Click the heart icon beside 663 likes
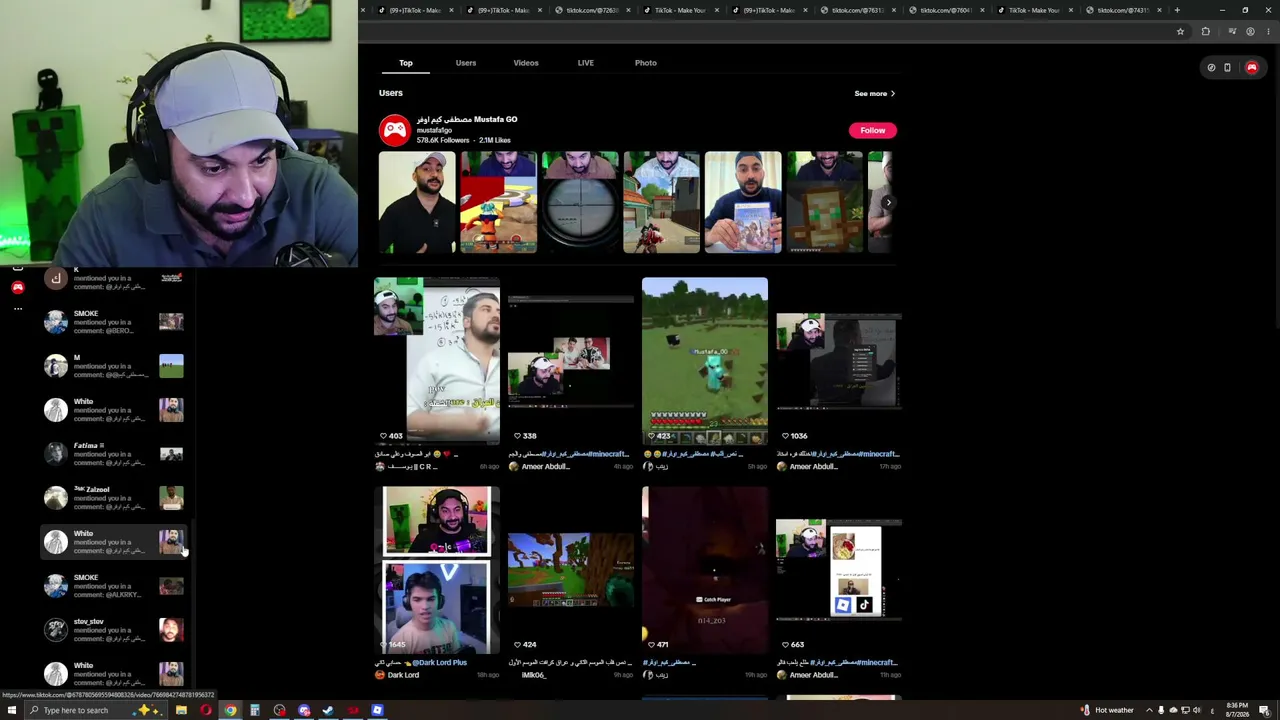The height and width of the screenshot is (720, 1280). tap(784, 645)
